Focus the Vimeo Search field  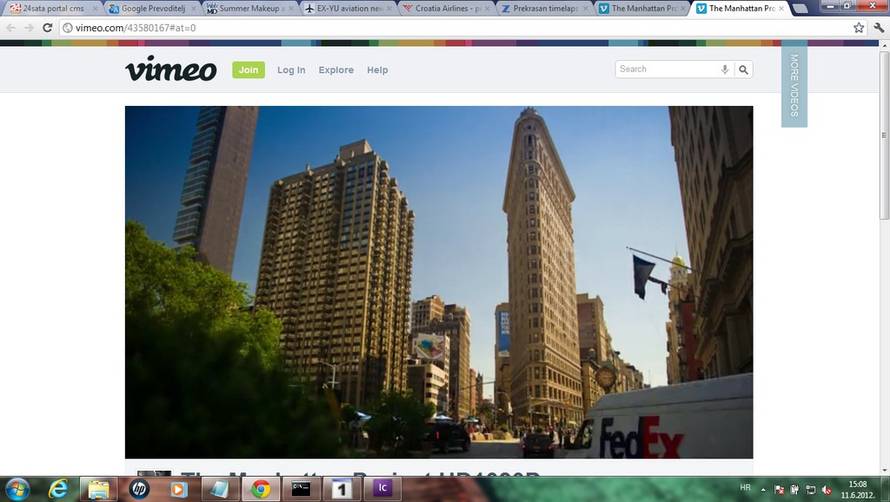click(668, 69)
